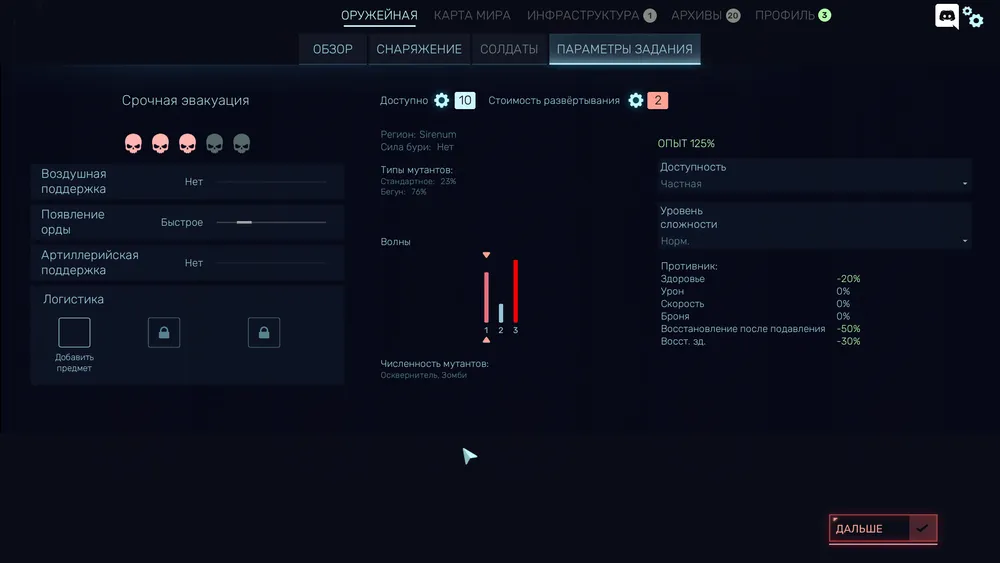Click the first locked logistics slot

pyautogui.click(x=164, y=332)
